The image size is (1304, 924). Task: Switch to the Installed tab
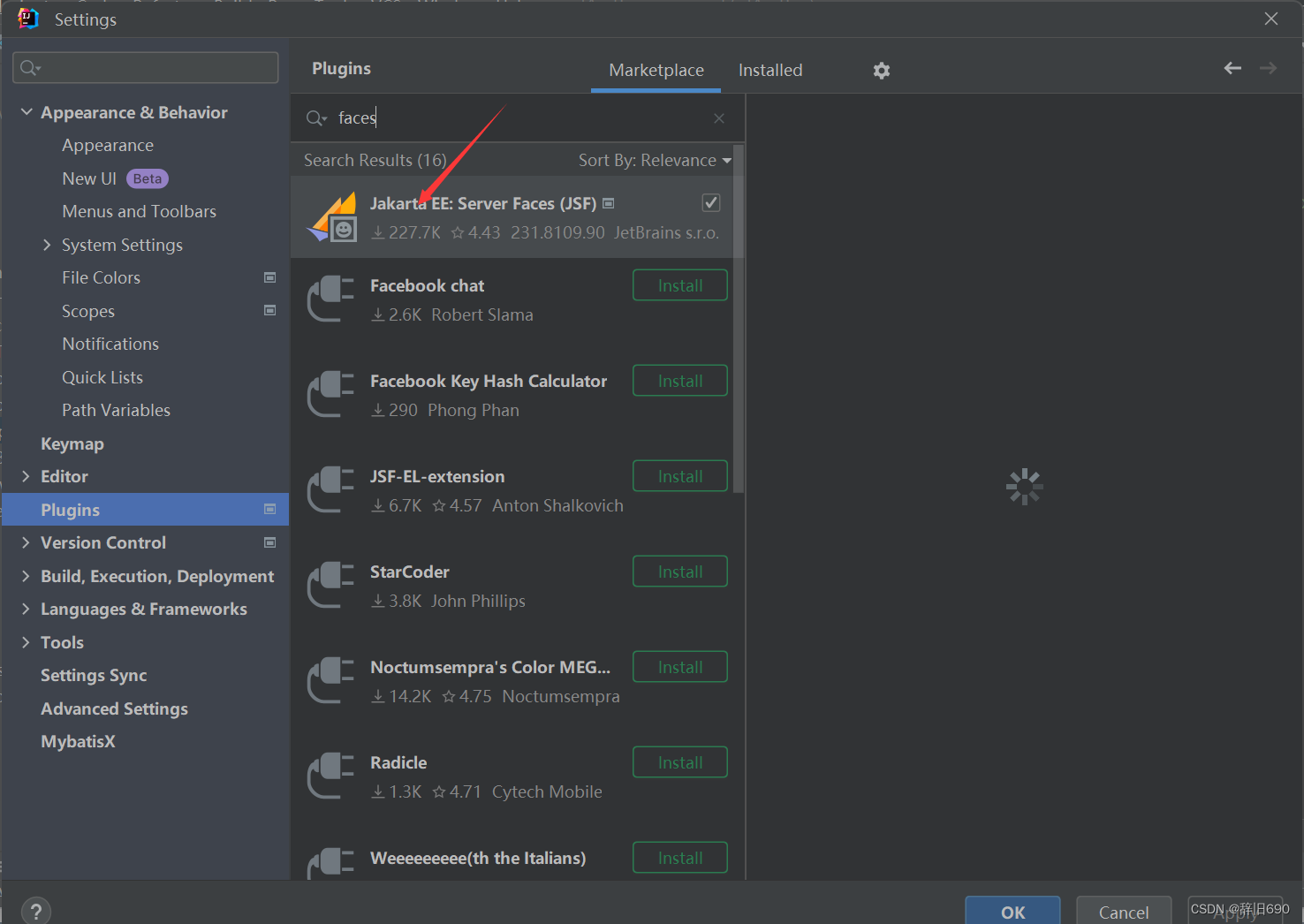point(770,70)
